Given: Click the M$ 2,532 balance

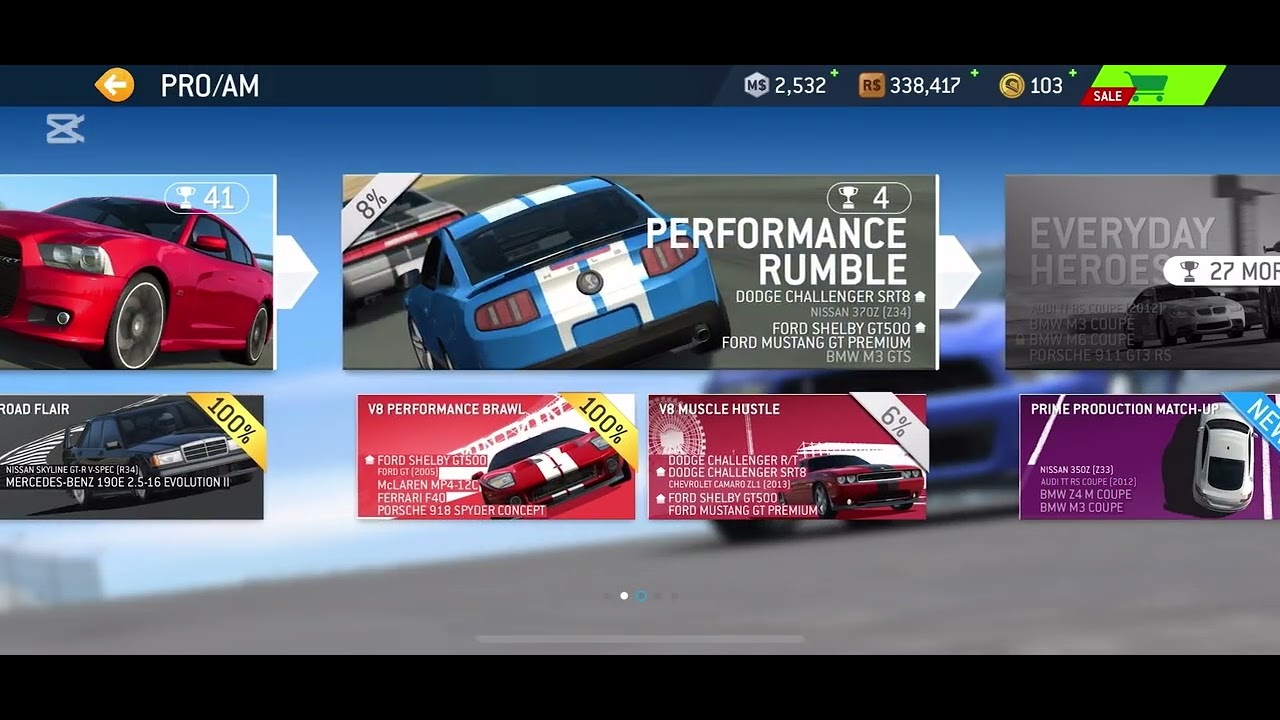Looking at the screenshot, I should (x=800, y=86).
